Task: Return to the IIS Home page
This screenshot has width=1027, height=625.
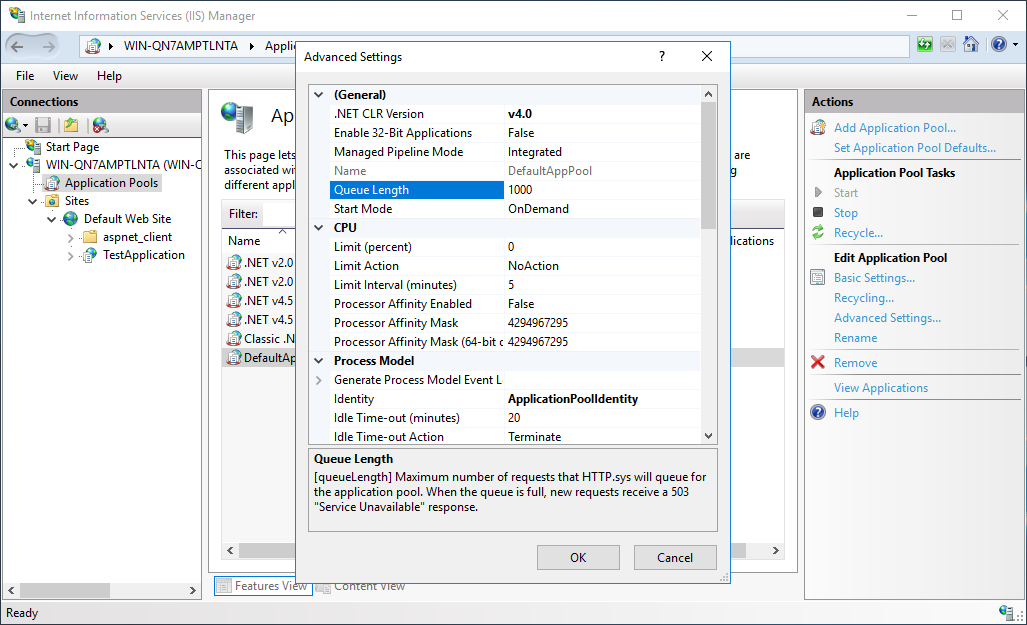Action: click(x=971, y=46)
